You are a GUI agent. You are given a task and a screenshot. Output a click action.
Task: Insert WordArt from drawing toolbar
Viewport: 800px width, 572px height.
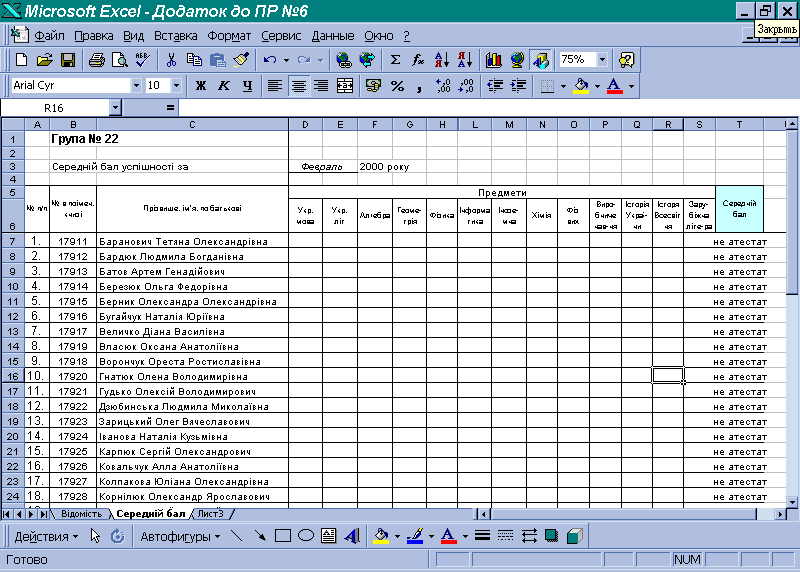pos(352,536)
